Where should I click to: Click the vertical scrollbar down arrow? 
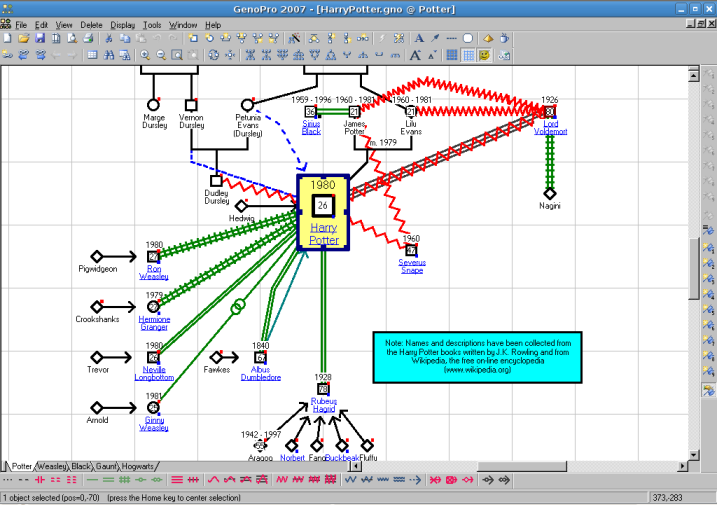point(694,455)
